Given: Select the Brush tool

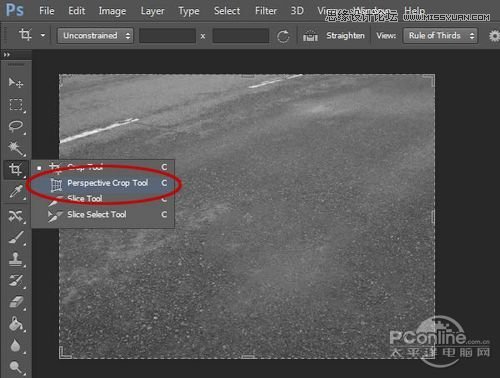Looking at the screenshot, I should pyautogui.click(x=16, y=238).
